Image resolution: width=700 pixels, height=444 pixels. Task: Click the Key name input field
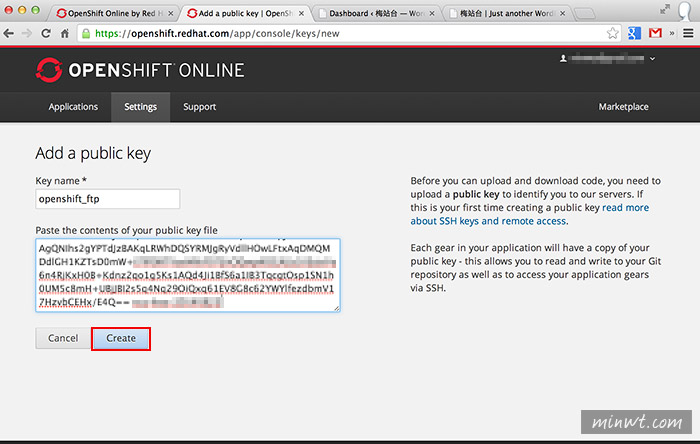(x=108, y=199)
